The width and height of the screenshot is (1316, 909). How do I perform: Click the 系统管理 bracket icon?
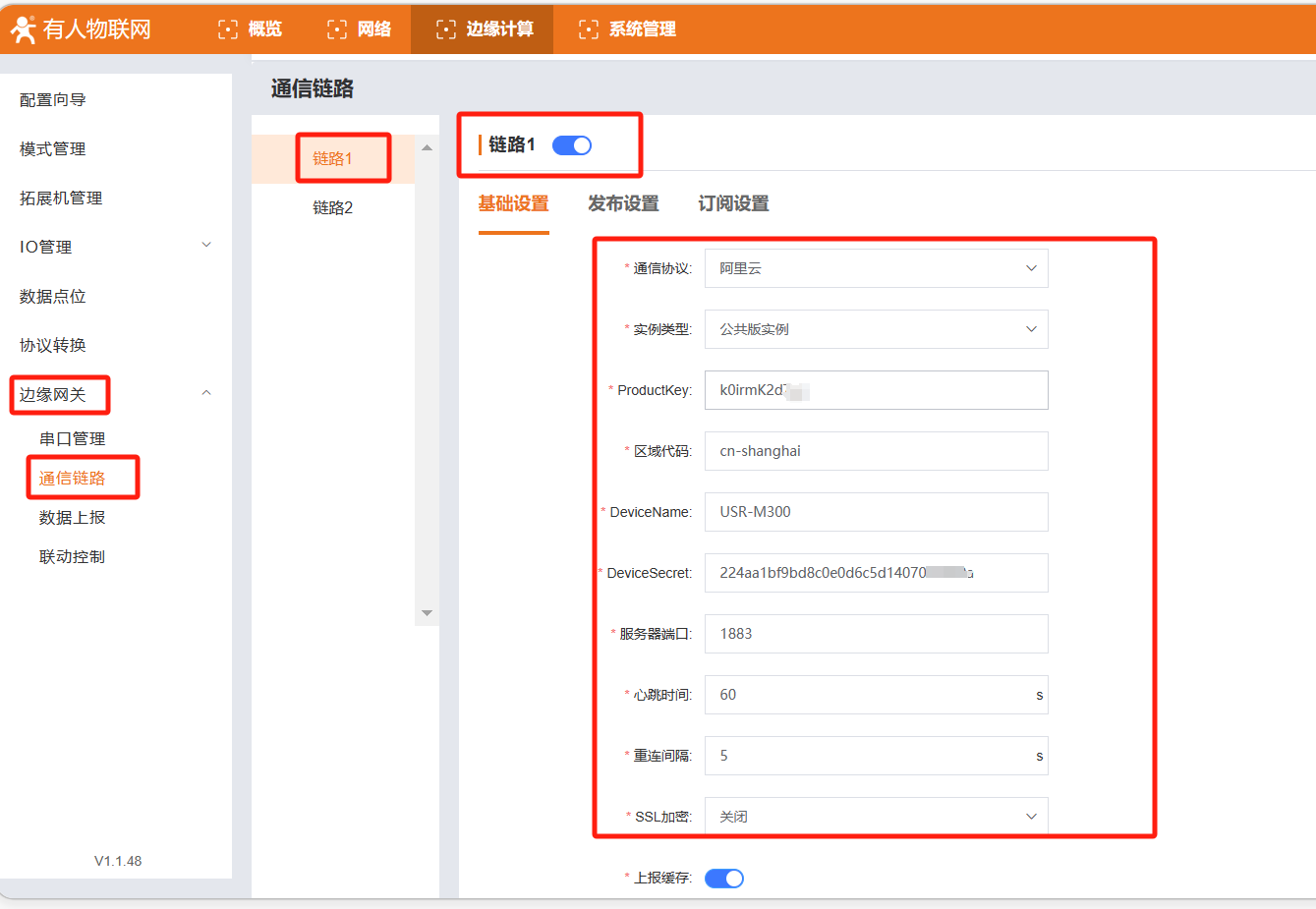click(588, 29)
